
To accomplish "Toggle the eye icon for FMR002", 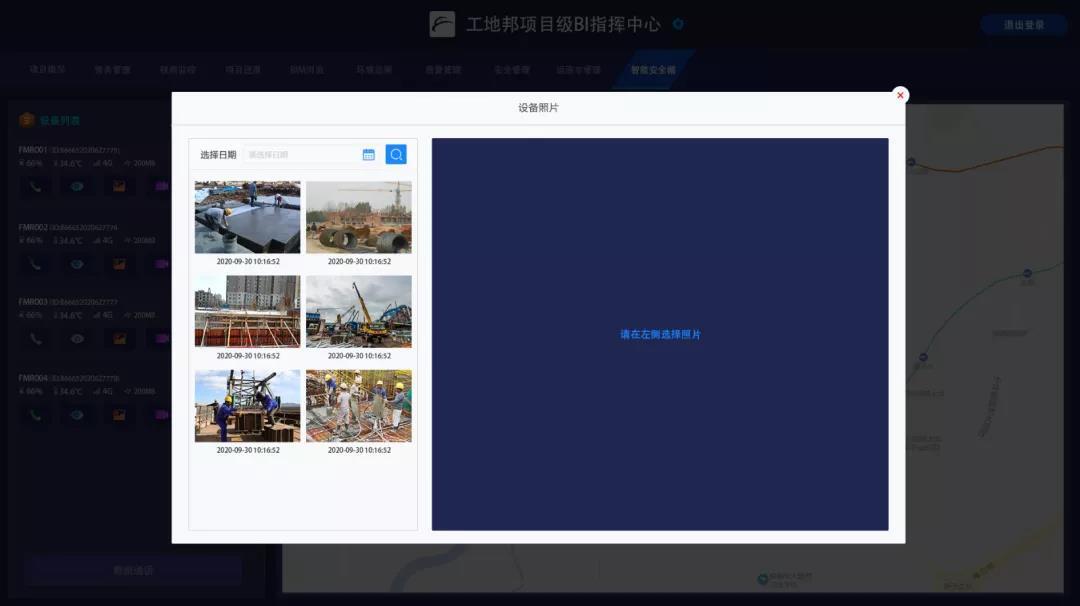I will 77,264.
